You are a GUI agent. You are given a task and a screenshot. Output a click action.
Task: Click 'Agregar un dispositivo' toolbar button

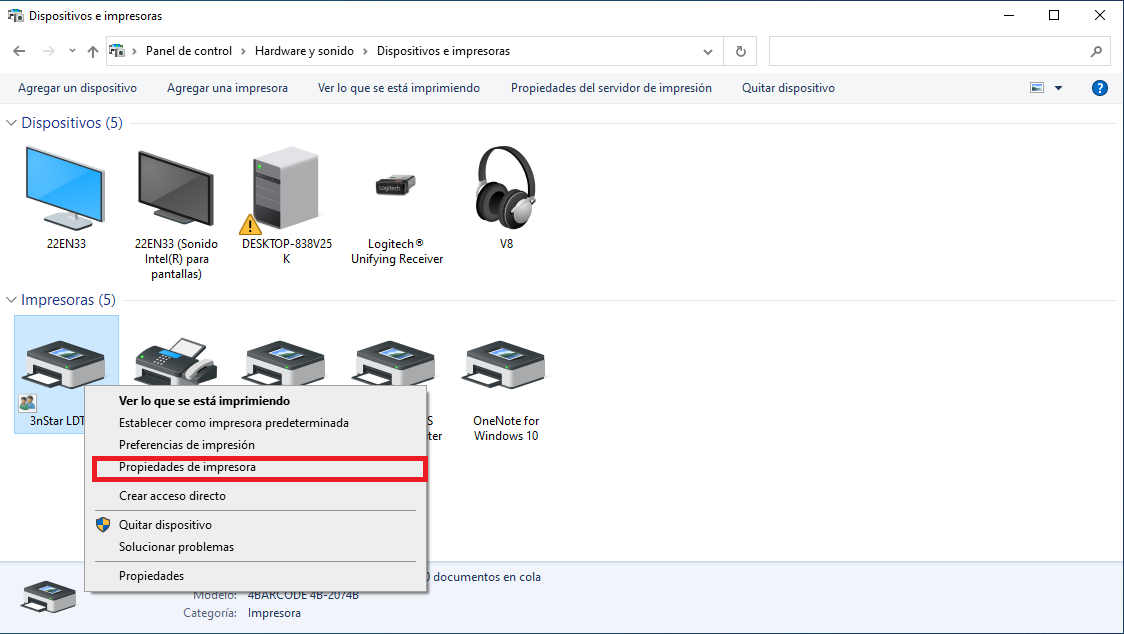click(x=77, y=88)
